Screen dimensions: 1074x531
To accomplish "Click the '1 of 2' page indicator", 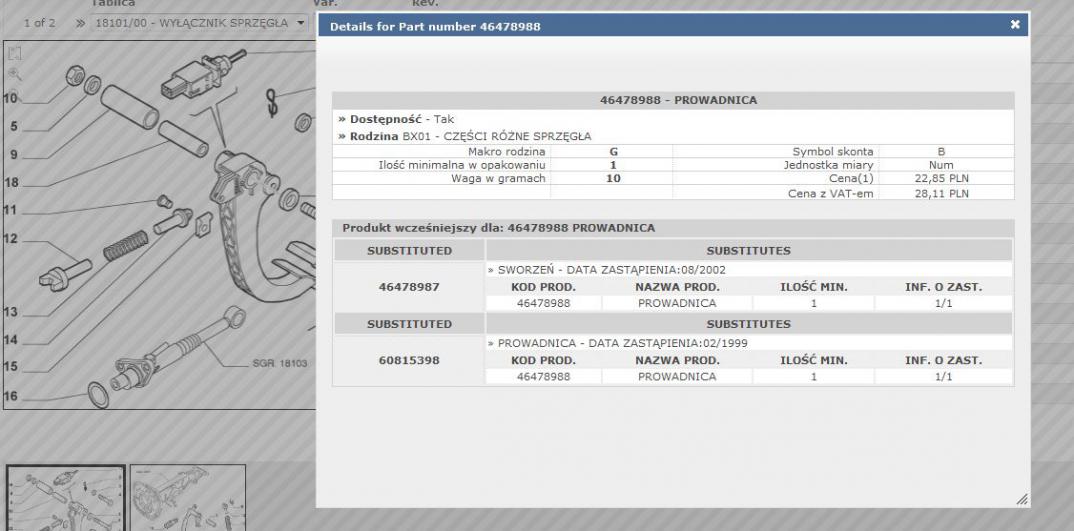I will pyautogui.click(x=39, y=23).
